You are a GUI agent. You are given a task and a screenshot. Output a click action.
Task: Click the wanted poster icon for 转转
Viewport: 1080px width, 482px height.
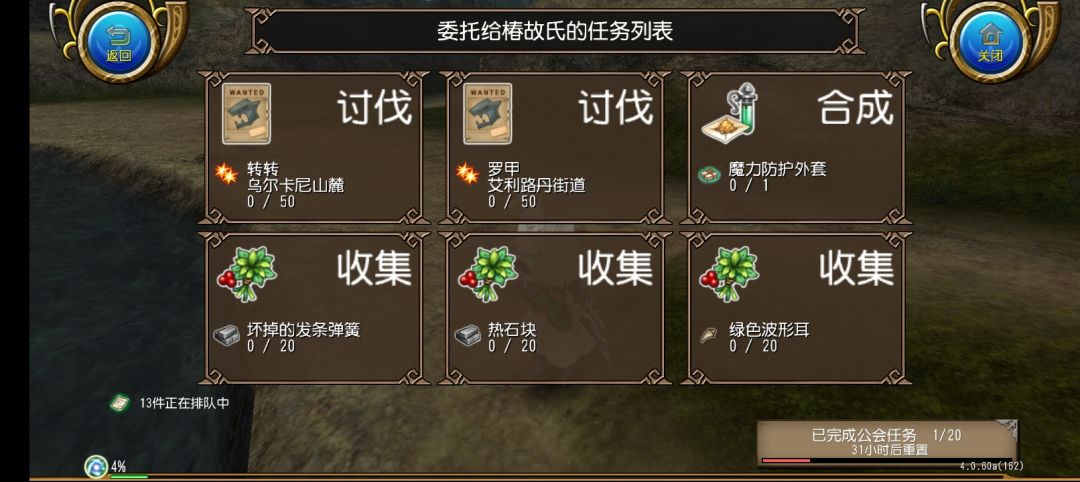(246, 114)
